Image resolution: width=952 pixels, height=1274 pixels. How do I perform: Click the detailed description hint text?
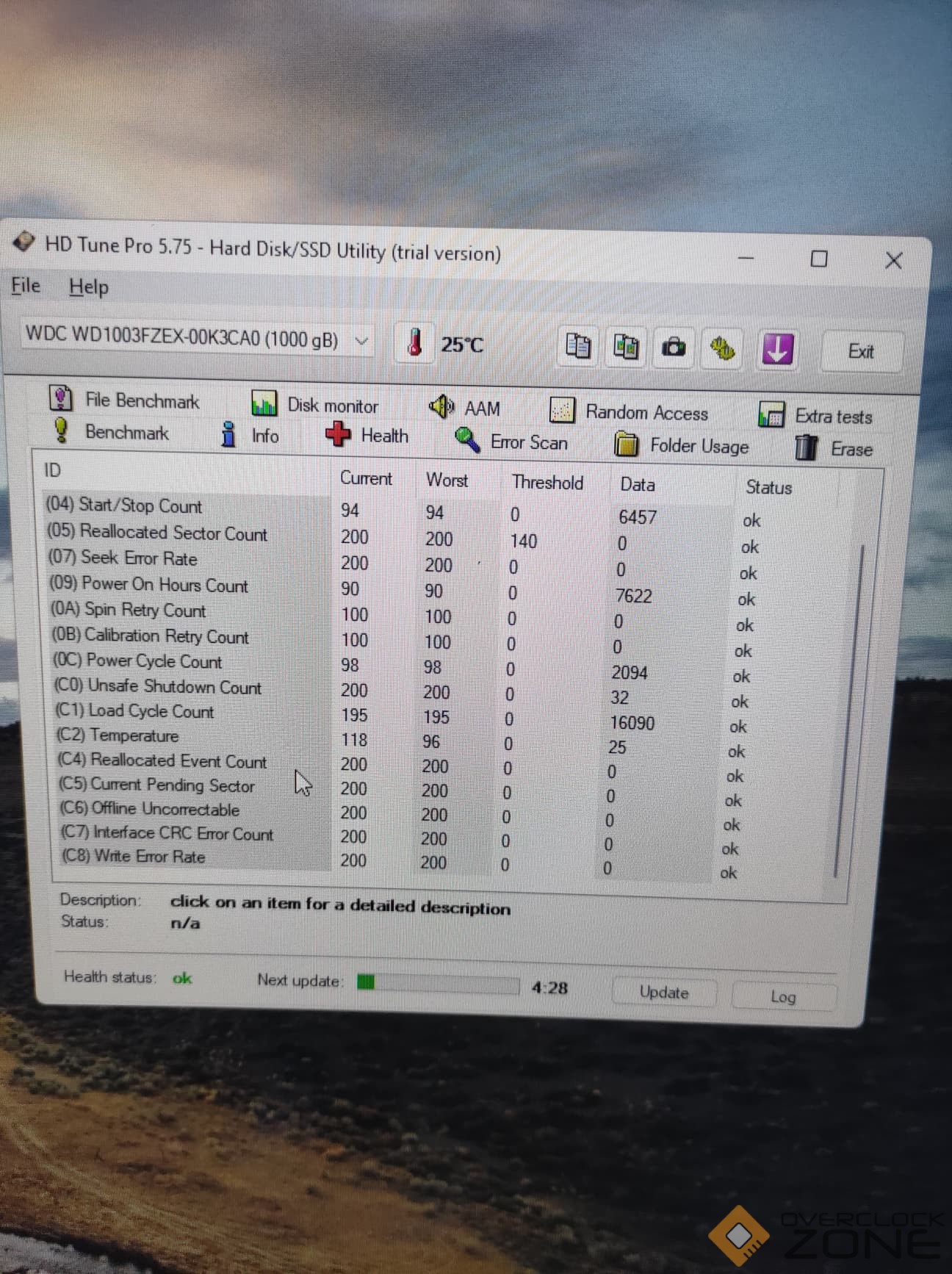coord(340,905)
